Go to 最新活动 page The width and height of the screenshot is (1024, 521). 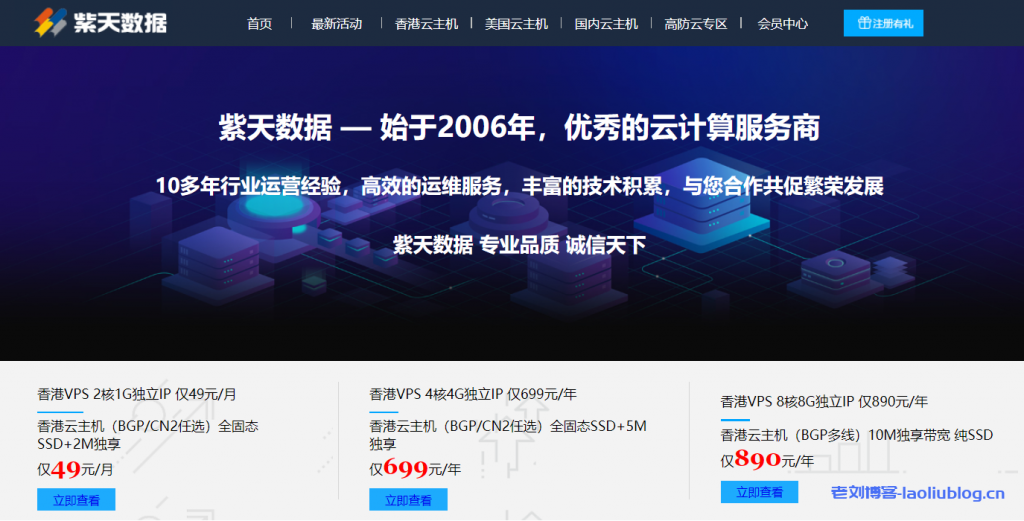(336, 24)
